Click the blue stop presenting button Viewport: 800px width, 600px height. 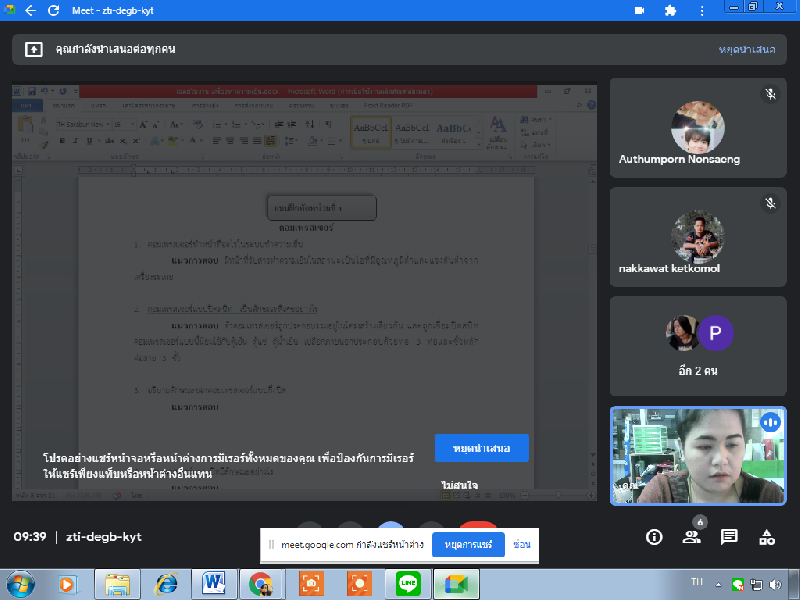pos(481,448)
